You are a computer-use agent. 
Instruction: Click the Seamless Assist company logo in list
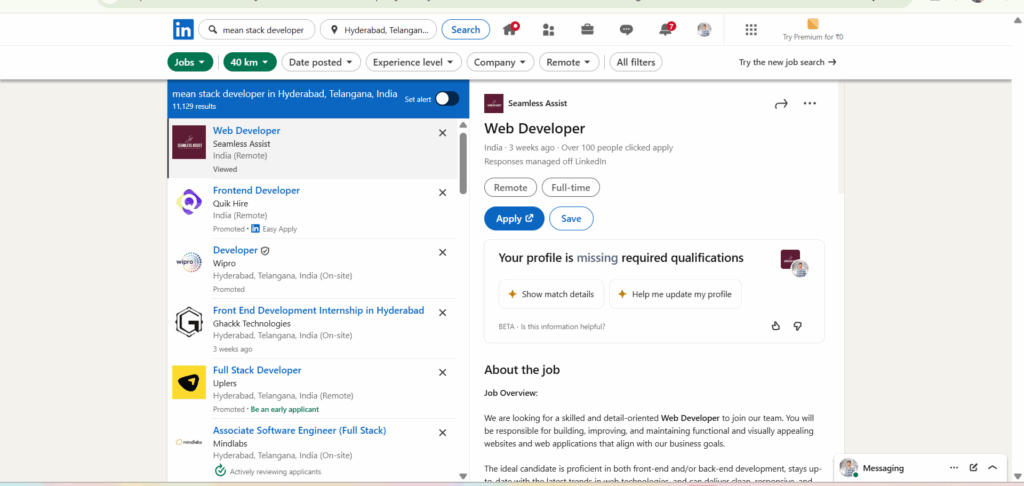tap(189, 142)
